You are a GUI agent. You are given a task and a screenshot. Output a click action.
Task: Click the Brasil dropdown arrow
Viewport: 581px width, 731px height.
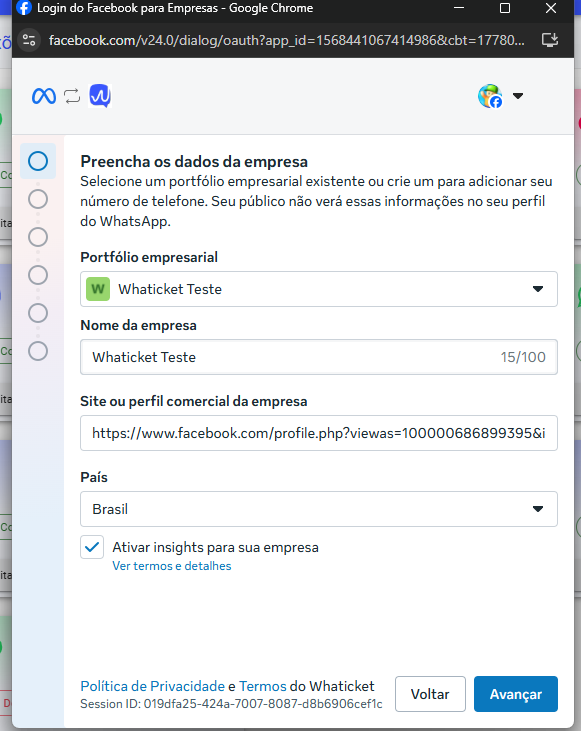click(x=538, y=509)
